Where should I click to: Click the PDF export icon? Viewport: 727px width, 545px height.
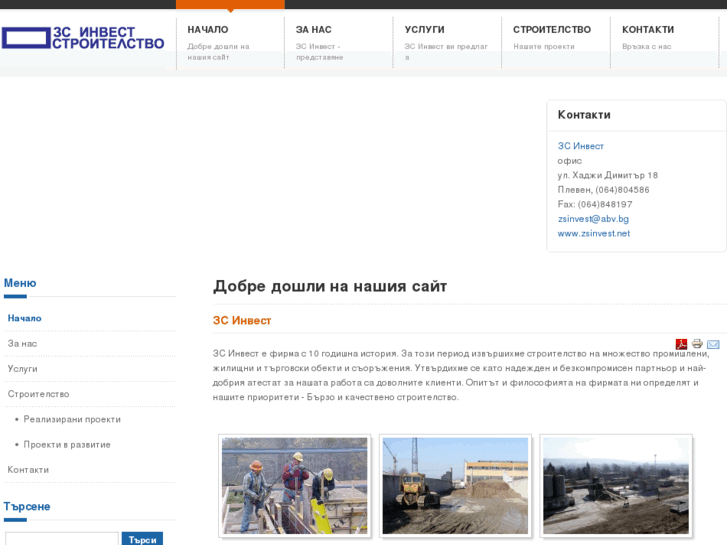[x=681, y=344]
